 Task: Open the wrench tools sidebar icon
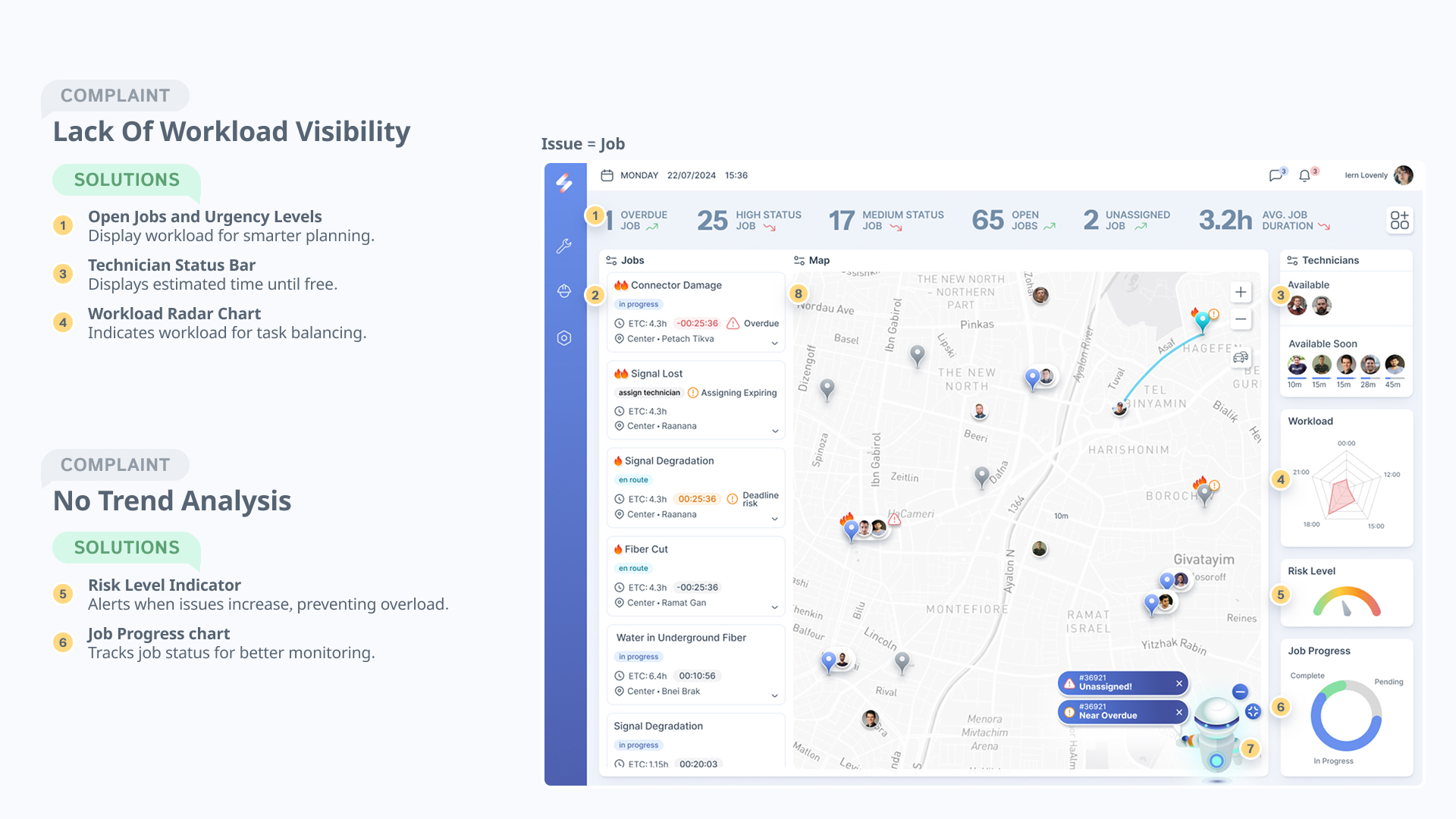point(563,246)
